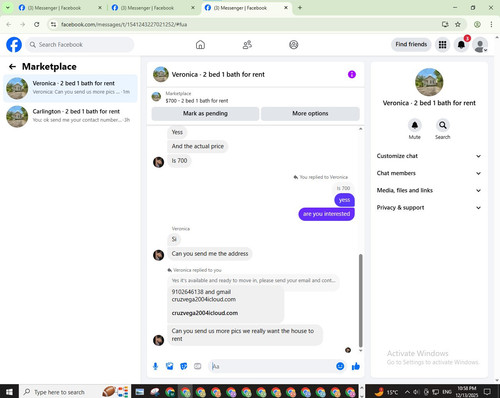This screenshot has height=398, width=500.
Task: Open the Friends icon in top navigation
Action: (x=247, y=45)
